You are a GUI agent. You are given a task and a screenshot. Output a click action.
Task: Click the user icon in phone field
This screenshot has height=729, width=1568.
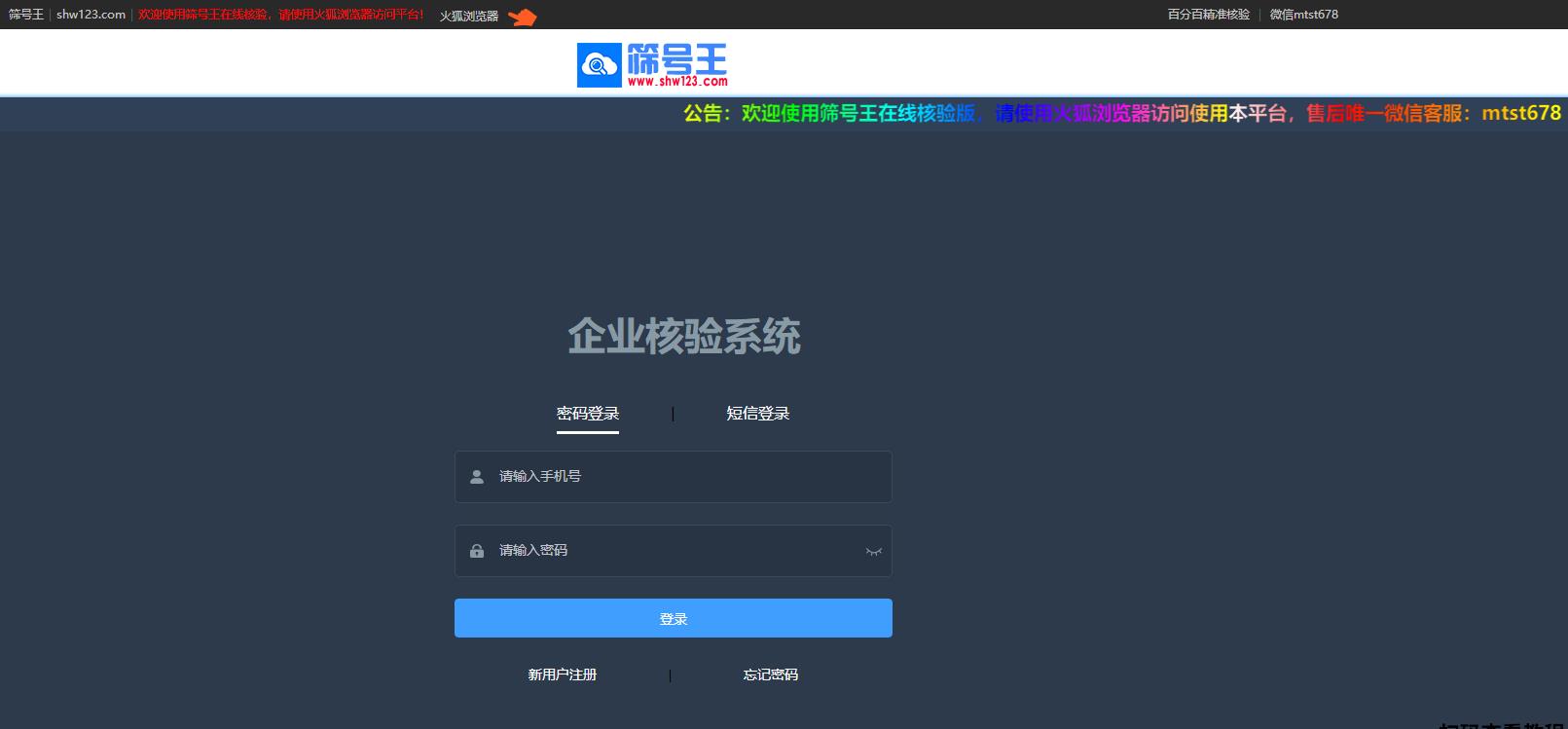(x=477, y=477)
